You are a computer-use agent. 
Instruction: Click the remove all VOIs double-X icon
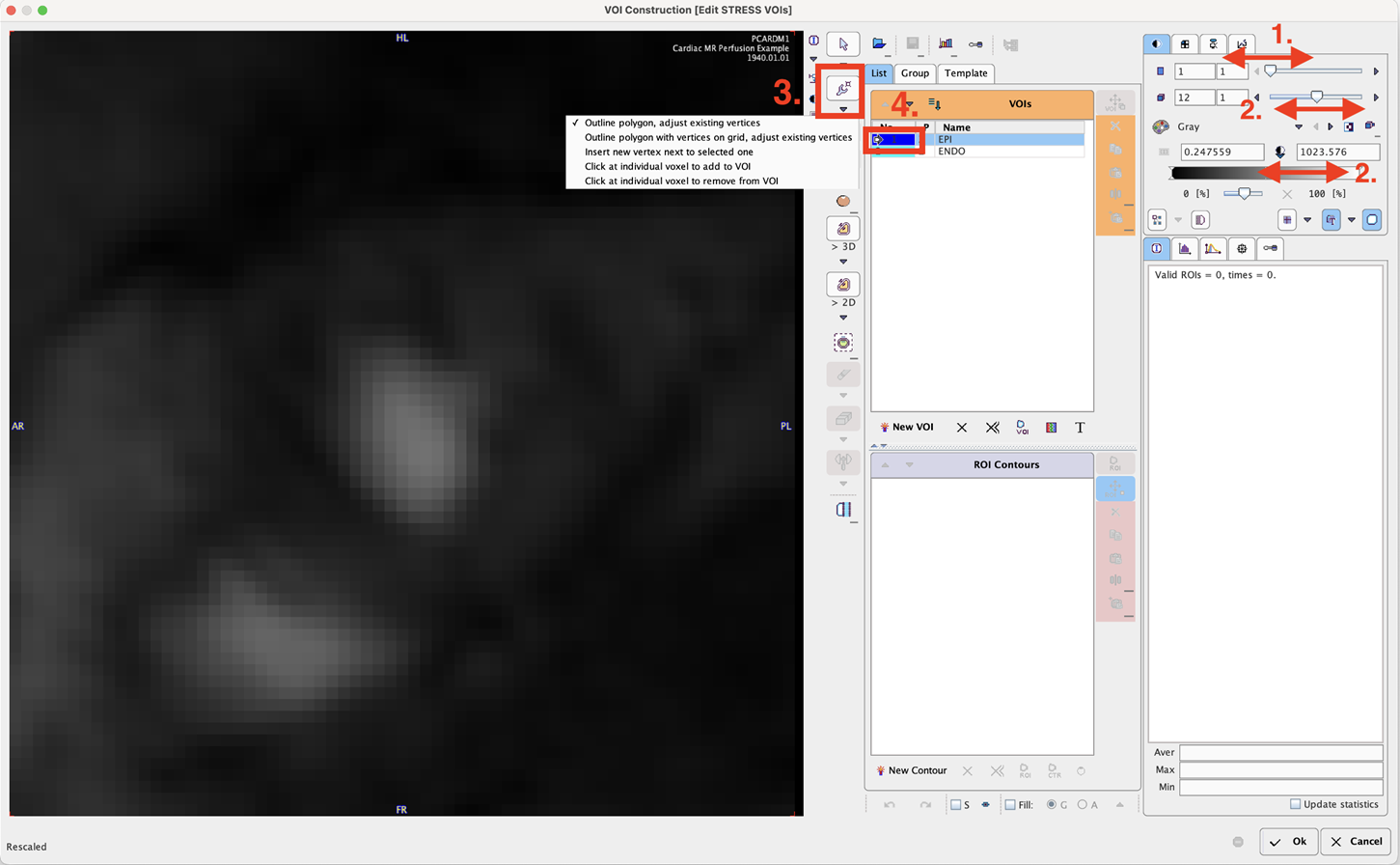(992, 428)
